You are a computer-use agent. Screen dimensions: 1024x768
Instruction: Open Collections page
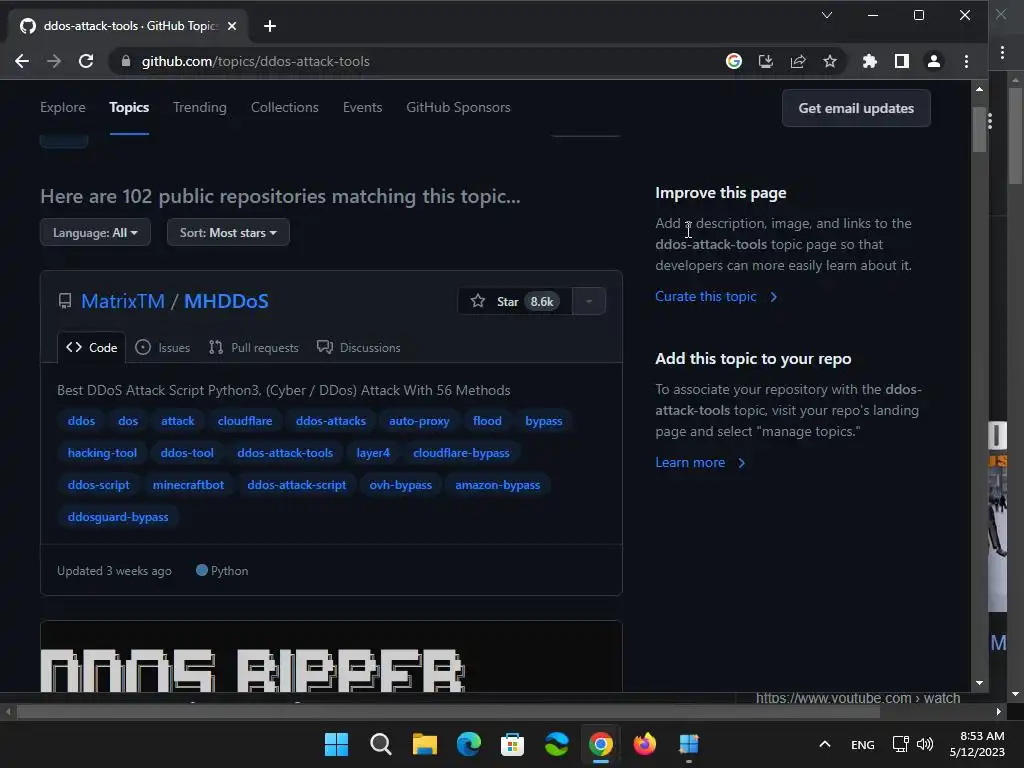pos(285,107)
